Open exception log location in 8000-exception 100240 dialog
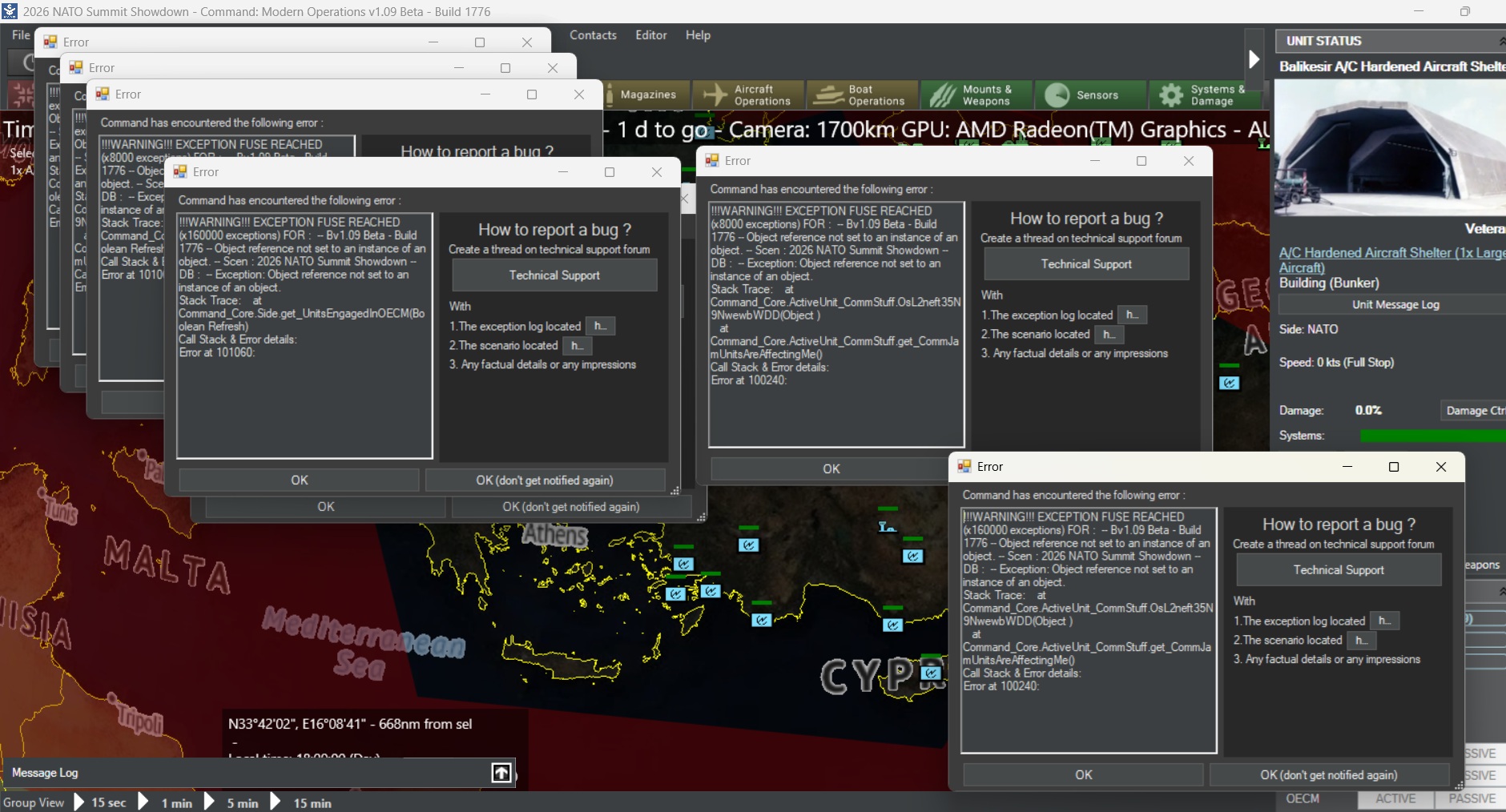Viewport: 1506px width, 812px height. tap(1132, 315)
